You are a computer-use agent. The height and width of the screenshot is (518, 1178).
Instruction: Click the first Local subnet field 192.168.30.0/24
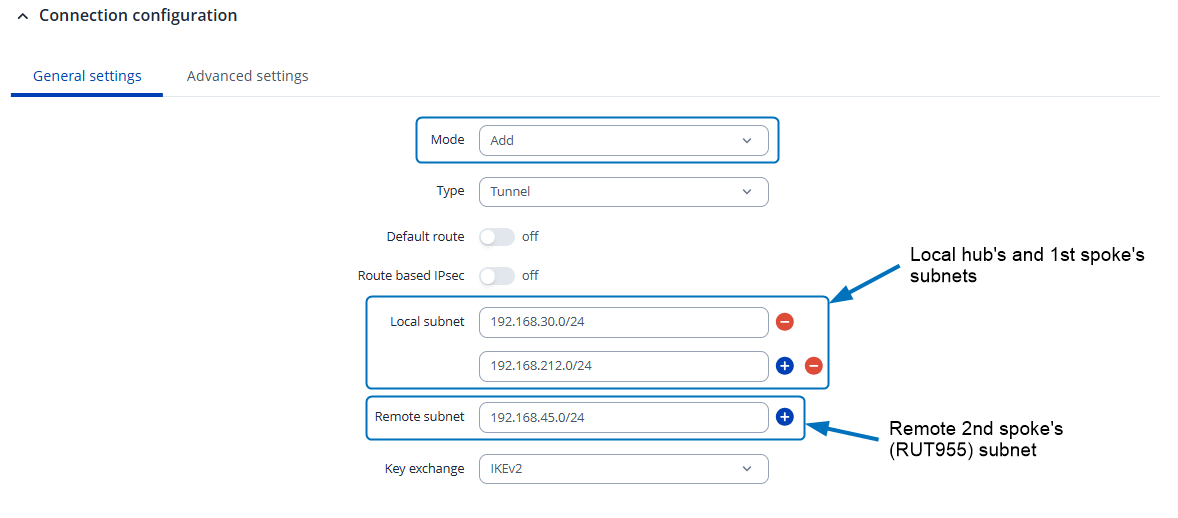click(623, 322)
